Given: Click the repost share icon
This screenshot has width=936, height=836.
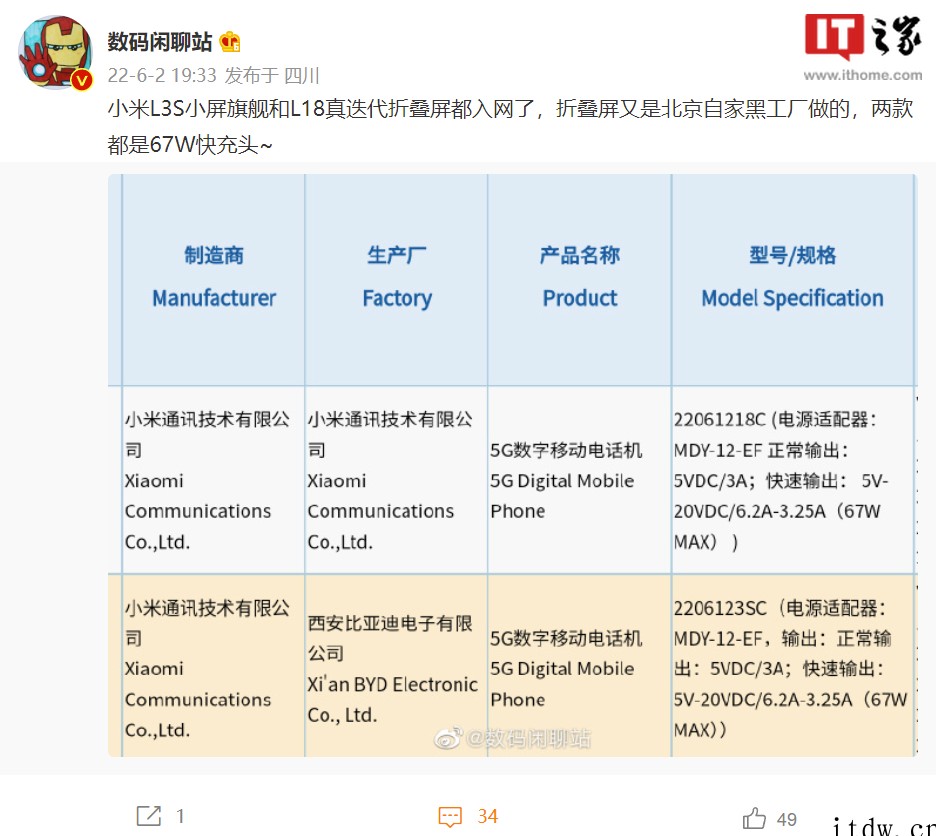Looking at the screenshot, I should click(149, 816).
